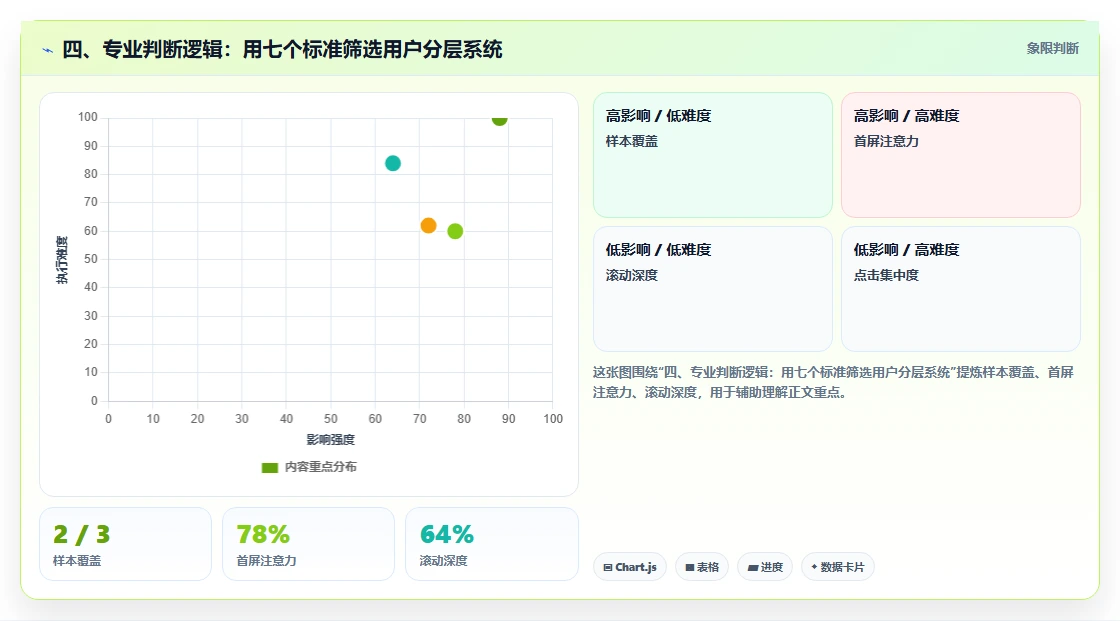
Task: Click the lightning icon beside the heading
Action: click(48, 50)
